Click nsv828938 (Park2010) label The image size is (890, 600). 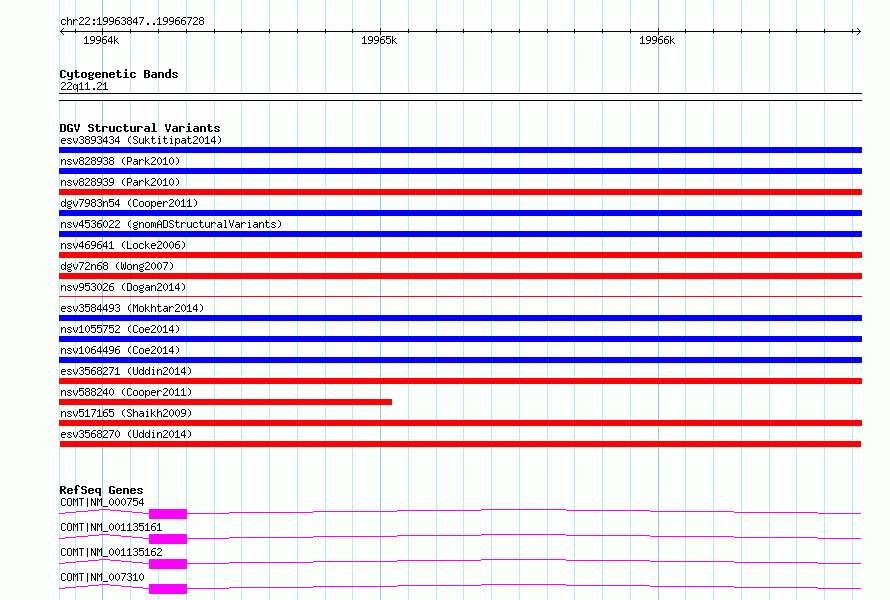pos(120,161)
